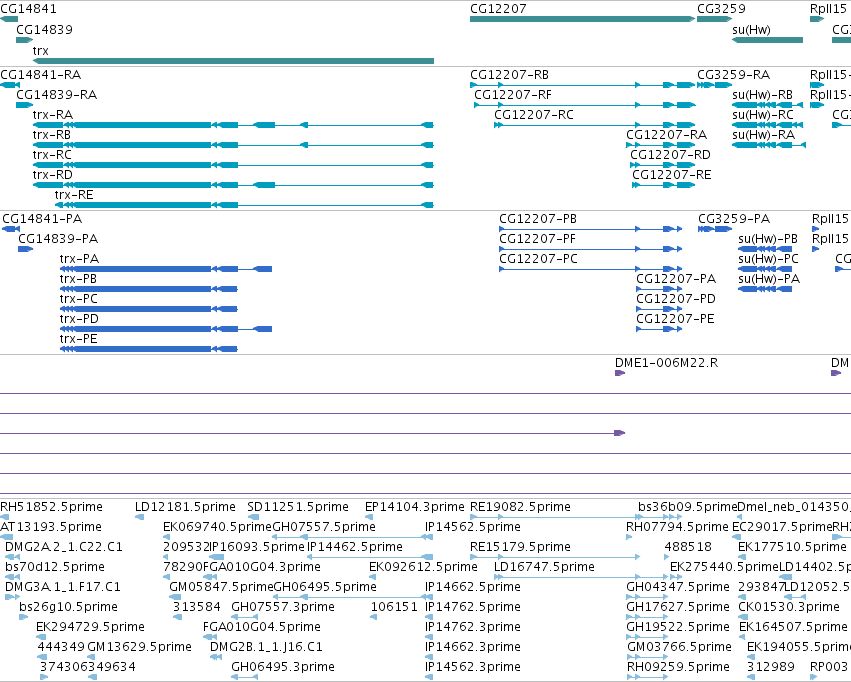Select the CG12207-PE protein label

click(x=675, y=319)
